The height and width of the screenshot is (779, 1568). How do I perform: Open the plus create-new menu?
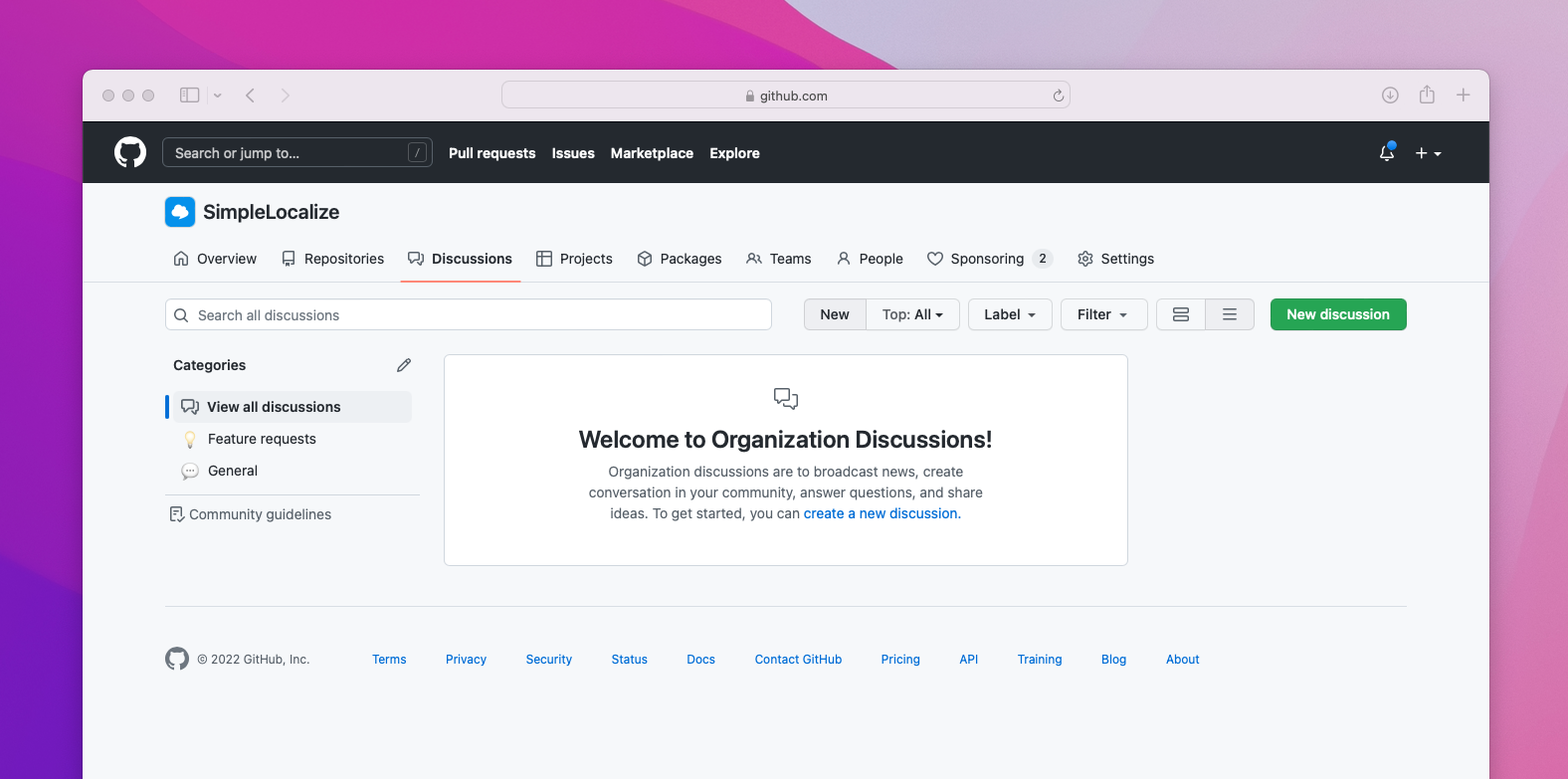[x=1428, y=153]
